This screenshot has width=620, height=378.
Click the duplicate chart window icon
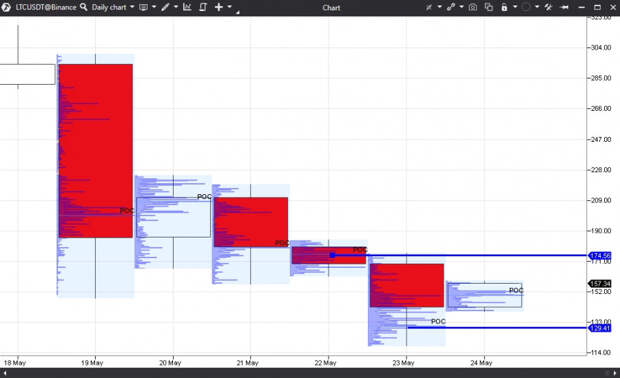pyautogui.click(x=489, y=7)
